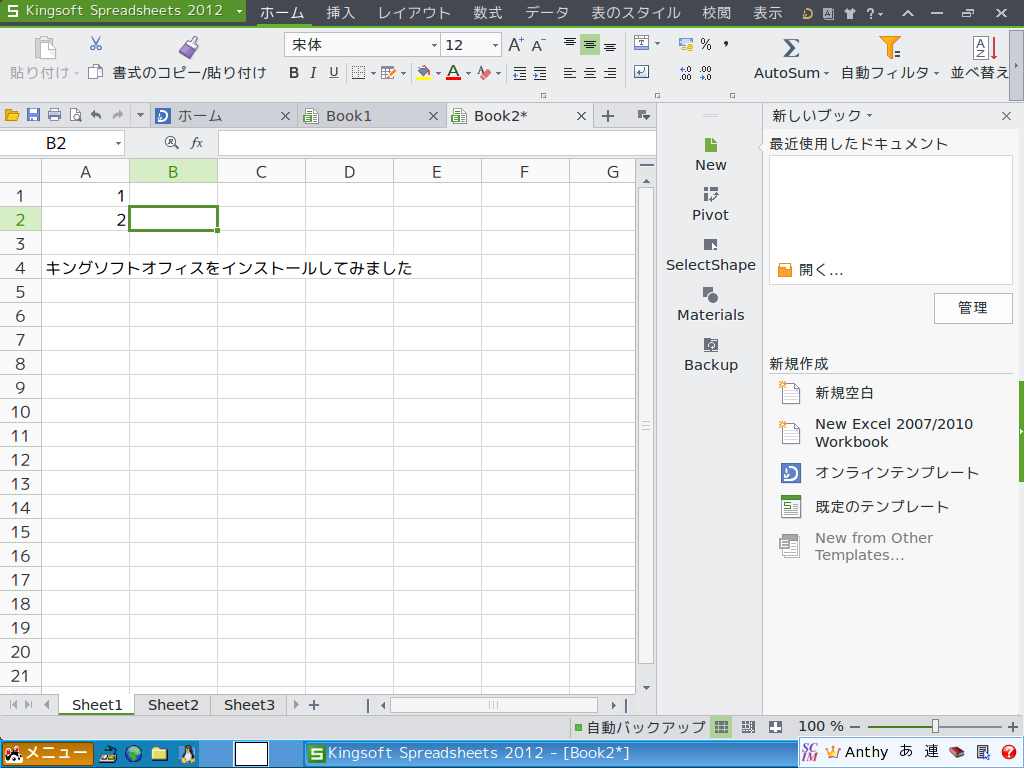Click Backup in the side panel
Viewport: 1024px width, 768px height.
pos(711,355)
